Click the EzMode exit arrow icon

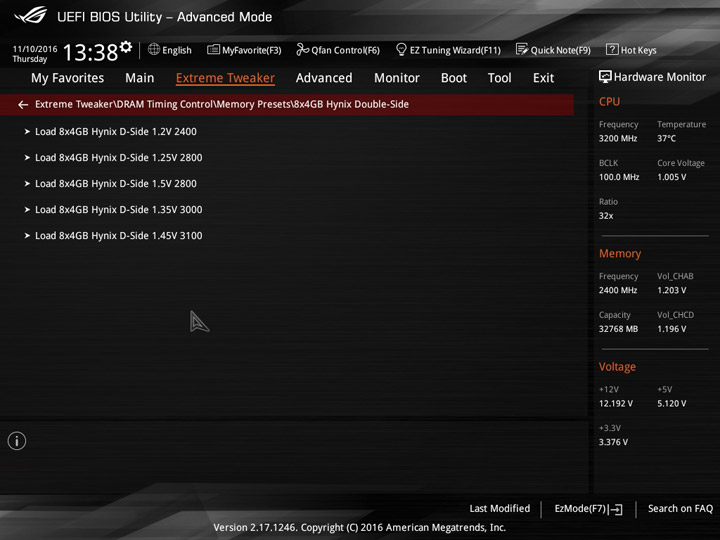point(615,509)
